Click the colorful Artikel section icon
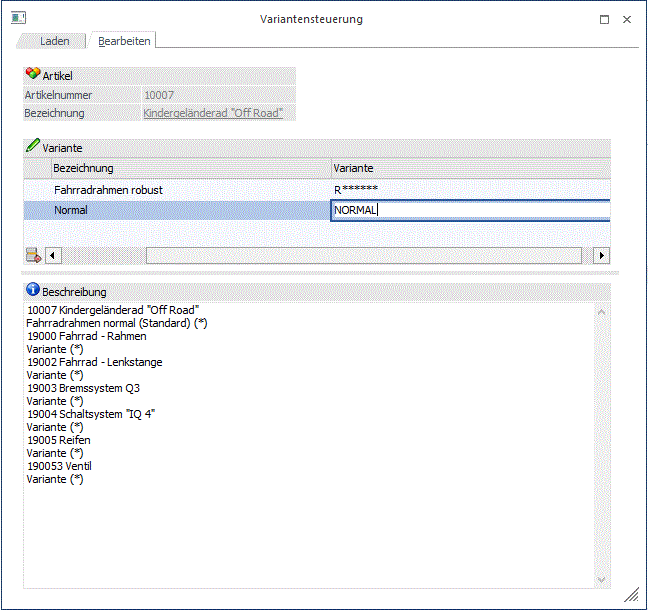 32,75
